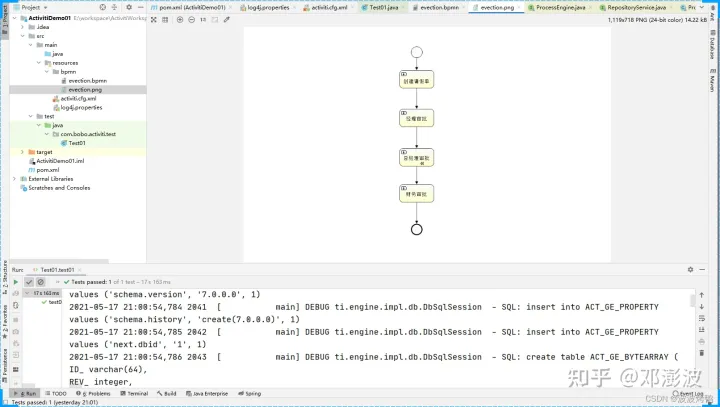
Task: Open the Problems tool window
Action: [x=93, y=394]
